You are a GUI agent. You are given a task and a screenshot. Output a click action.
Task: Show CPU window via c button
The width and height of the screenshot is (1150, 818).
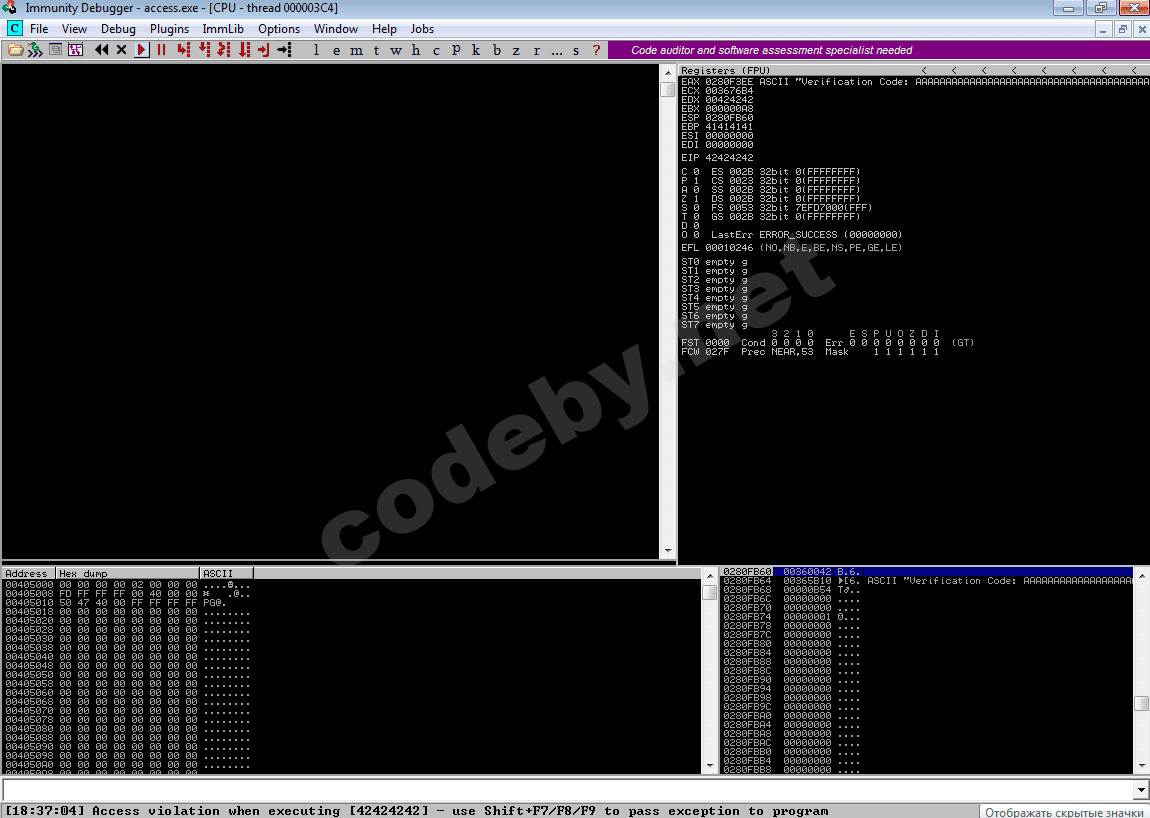click(436, 50)
